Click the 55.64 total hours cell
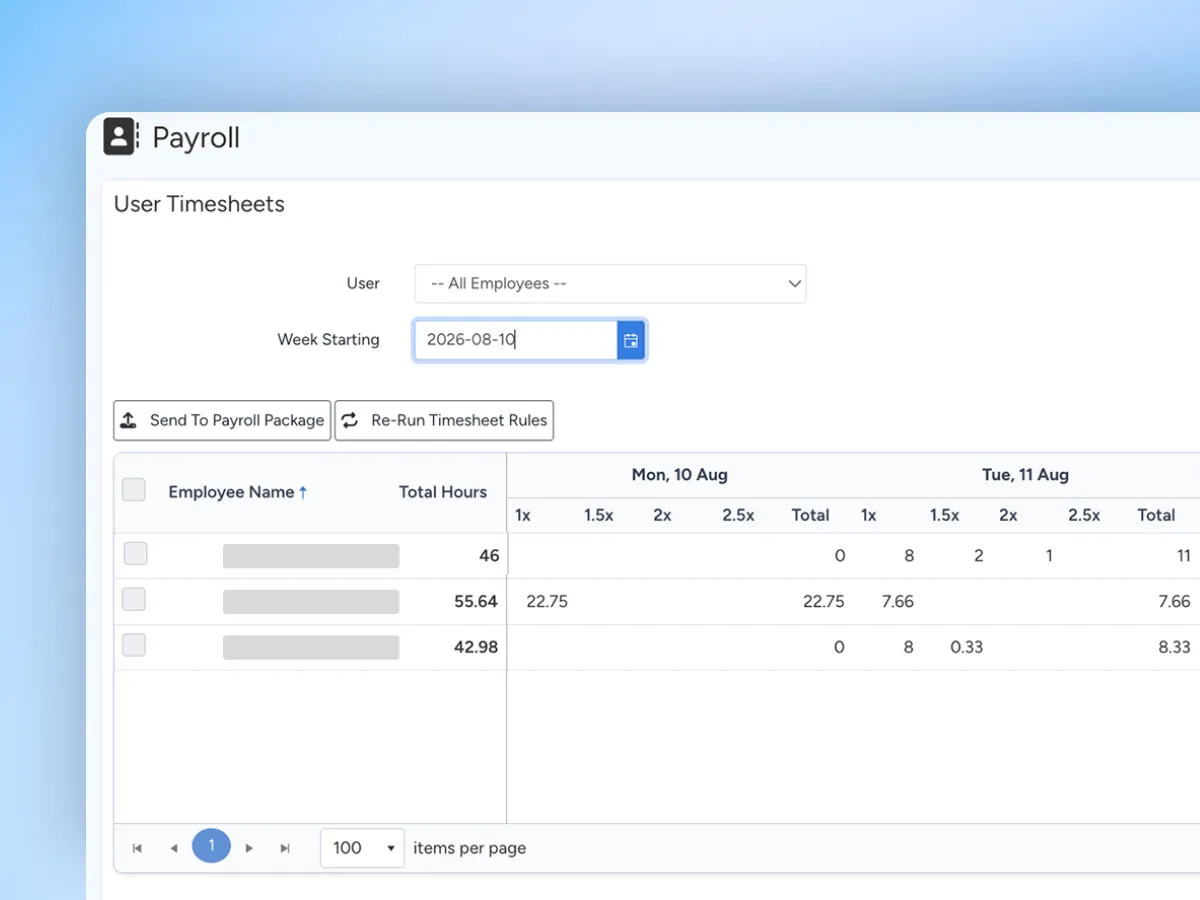The width and height of the screenshot is (1200, 900). click(476, 602)
